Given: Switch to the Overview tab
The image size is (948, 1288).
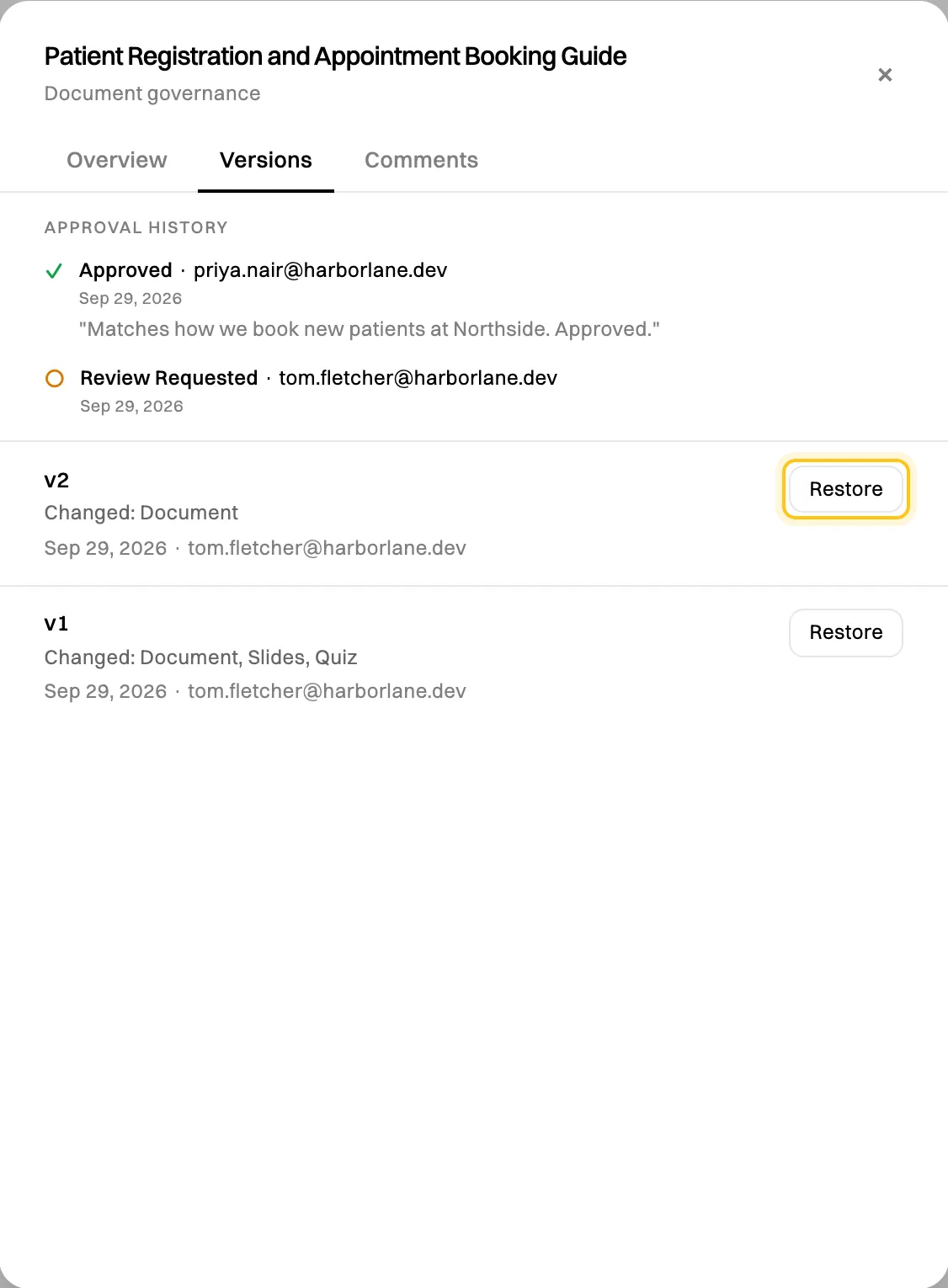Looking at the screenshot, I should point(117,160).
